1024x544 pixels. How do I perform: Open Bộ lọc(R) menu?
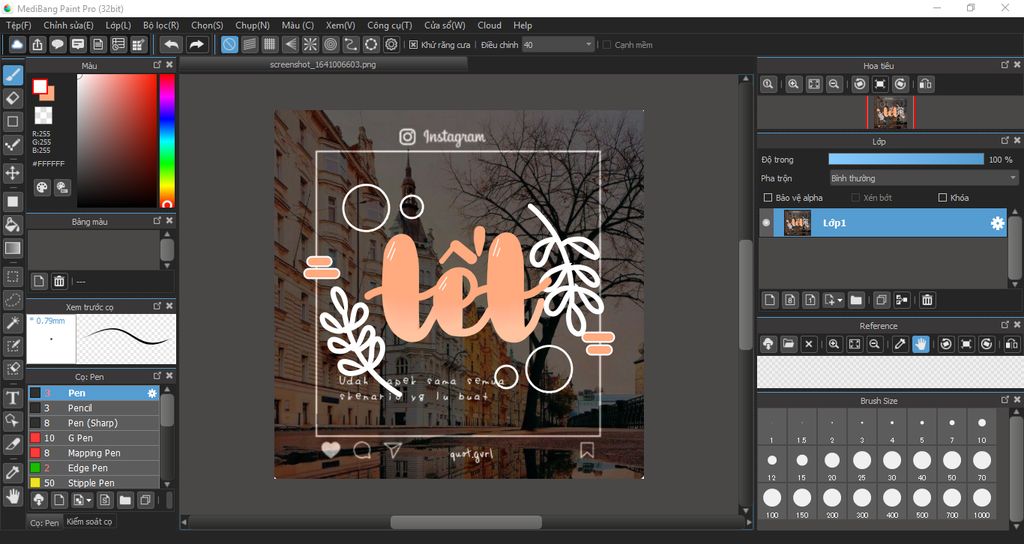coord(161,25)
